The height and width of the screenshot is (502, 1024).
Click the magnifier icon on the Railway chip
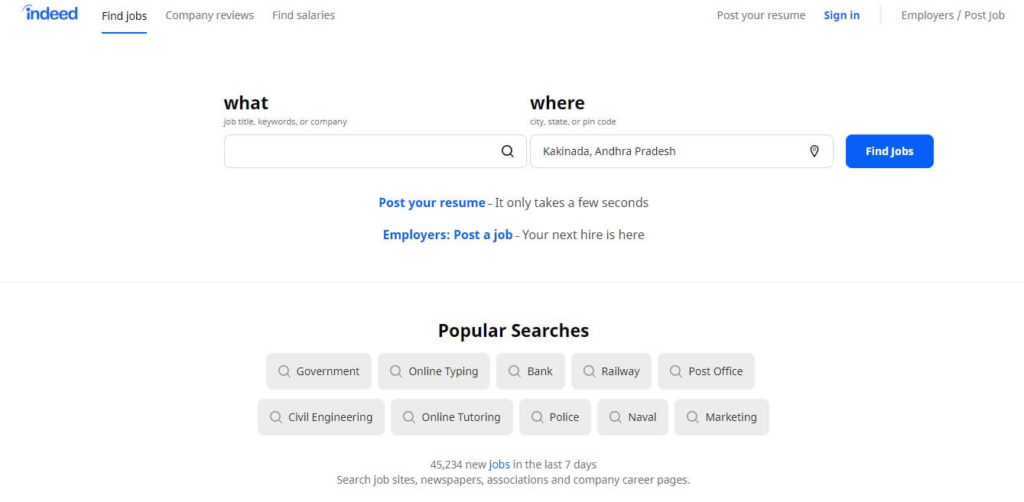[x=590, y=371]
